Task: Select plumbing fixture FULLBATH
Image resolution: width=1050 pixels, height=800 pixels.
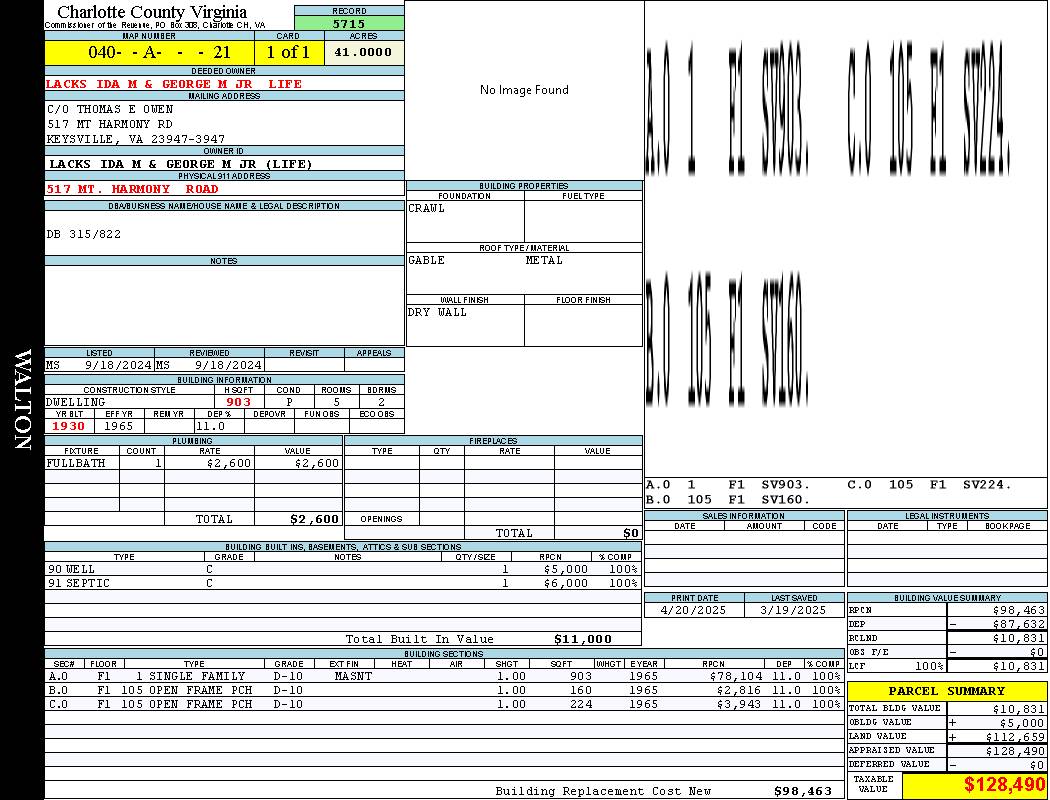Action: point(76,463)
